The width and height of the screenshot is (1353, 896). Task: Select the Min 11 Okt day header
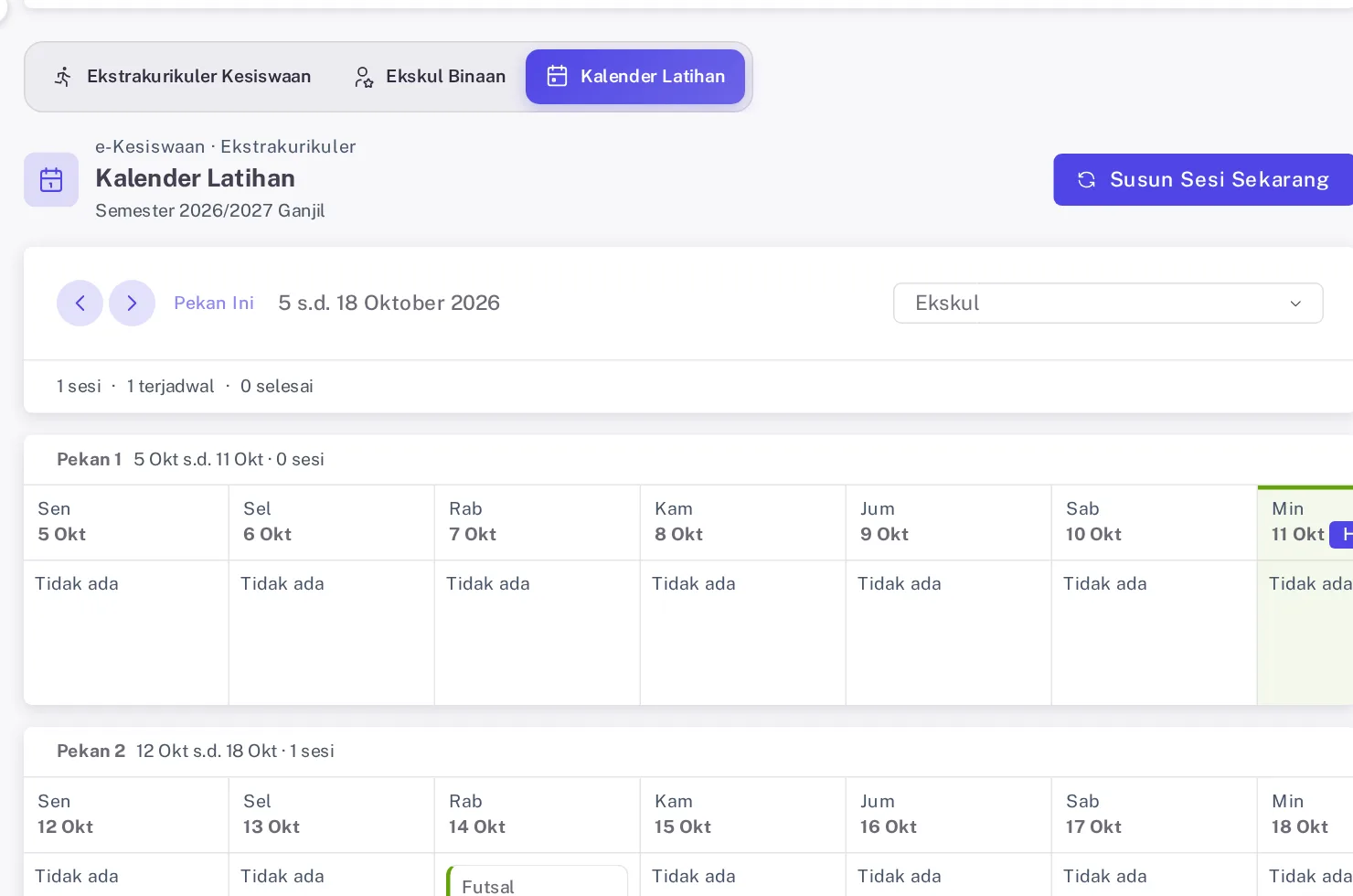(1305, 522)
